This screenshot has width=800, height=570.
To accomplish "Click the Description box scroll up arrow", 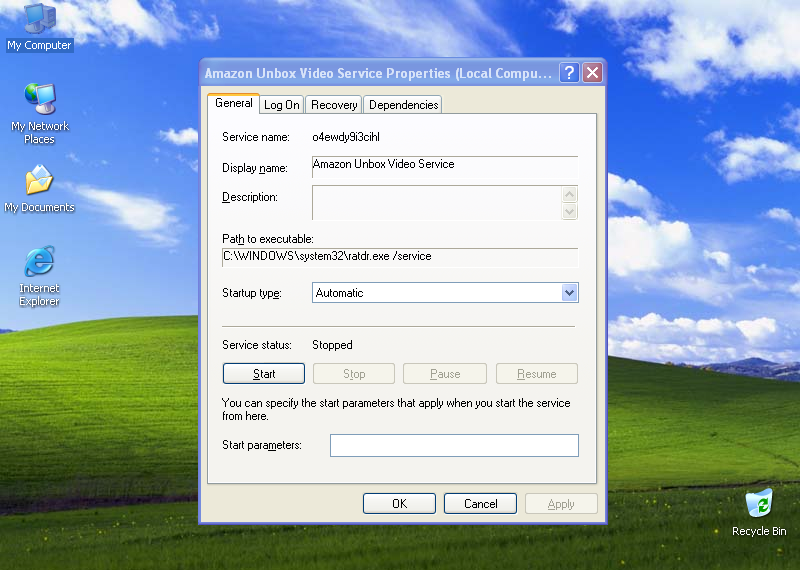I will tap(570, 195).
